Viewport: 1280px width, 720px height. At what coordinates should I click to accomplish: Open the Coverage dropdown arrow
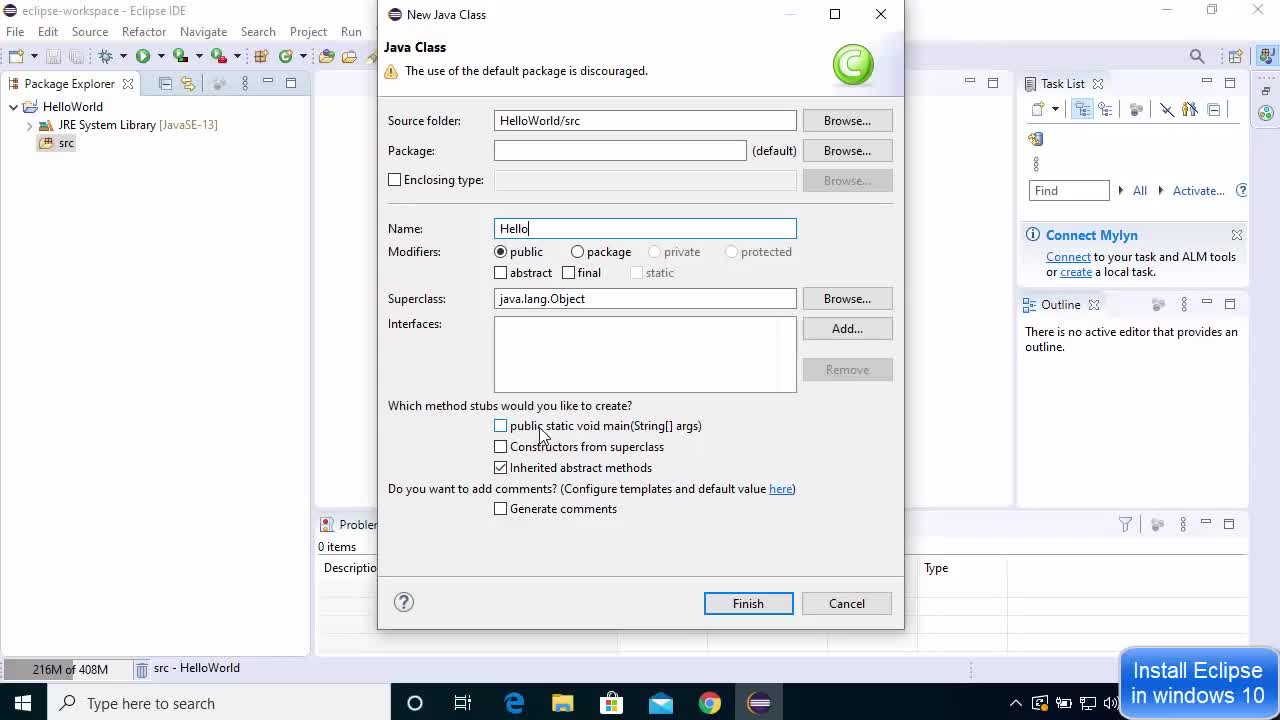coord(199,56)
